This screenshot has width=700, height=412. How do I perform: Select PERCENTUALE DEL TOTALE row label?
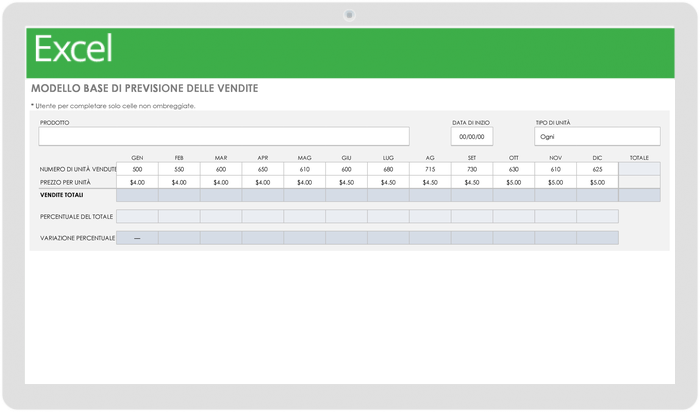76,216
